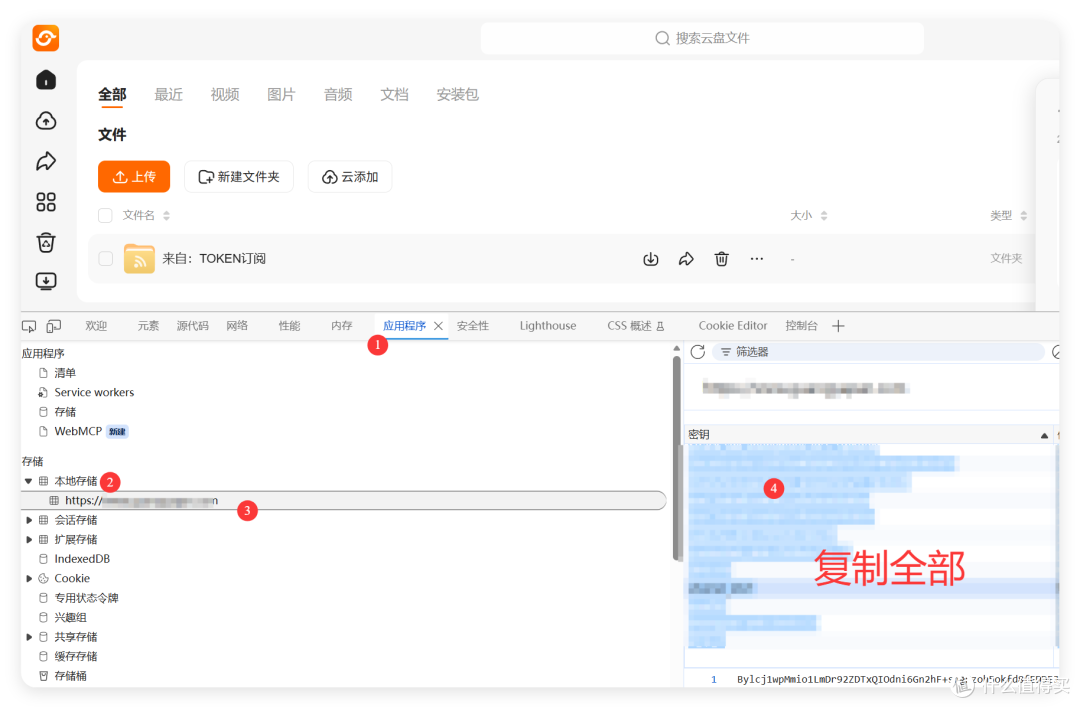
Task: Open the 控制台 DevTools tab
Action: point(802,326)
